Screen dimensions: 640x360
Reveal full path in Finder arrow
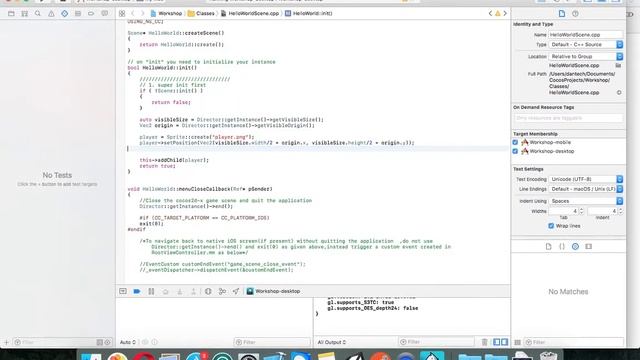coord(619,93)
